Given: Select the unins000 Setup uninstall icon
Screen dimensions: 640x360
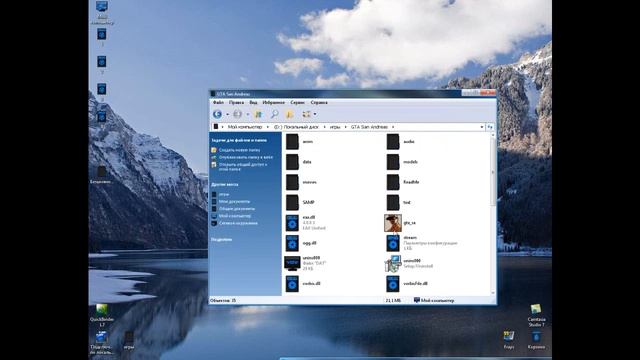Looking at the screenshot, I should (x=393, y=263).
